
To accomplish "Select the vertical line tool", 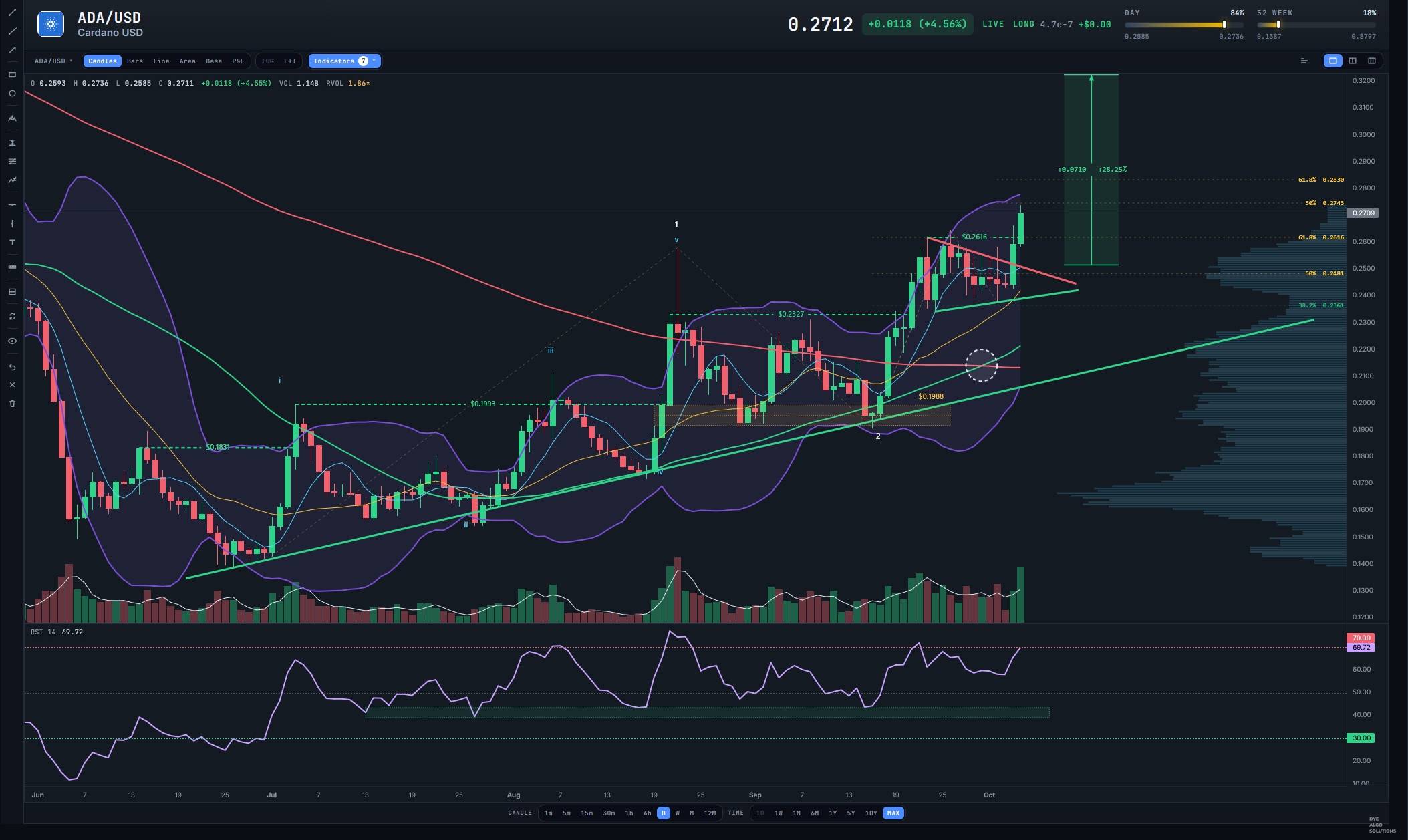I will [x=12, y=223].
